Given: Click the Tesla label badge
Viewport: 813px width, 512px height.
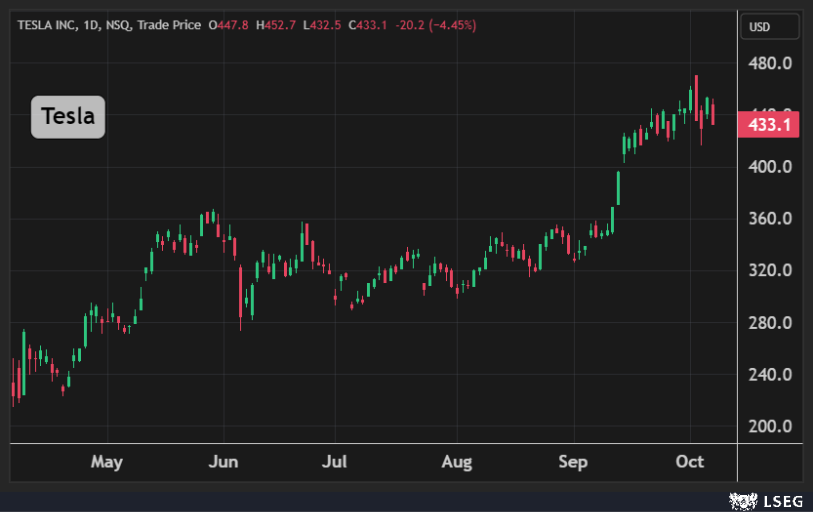Looking at the screenshot, I should point(68,118).
